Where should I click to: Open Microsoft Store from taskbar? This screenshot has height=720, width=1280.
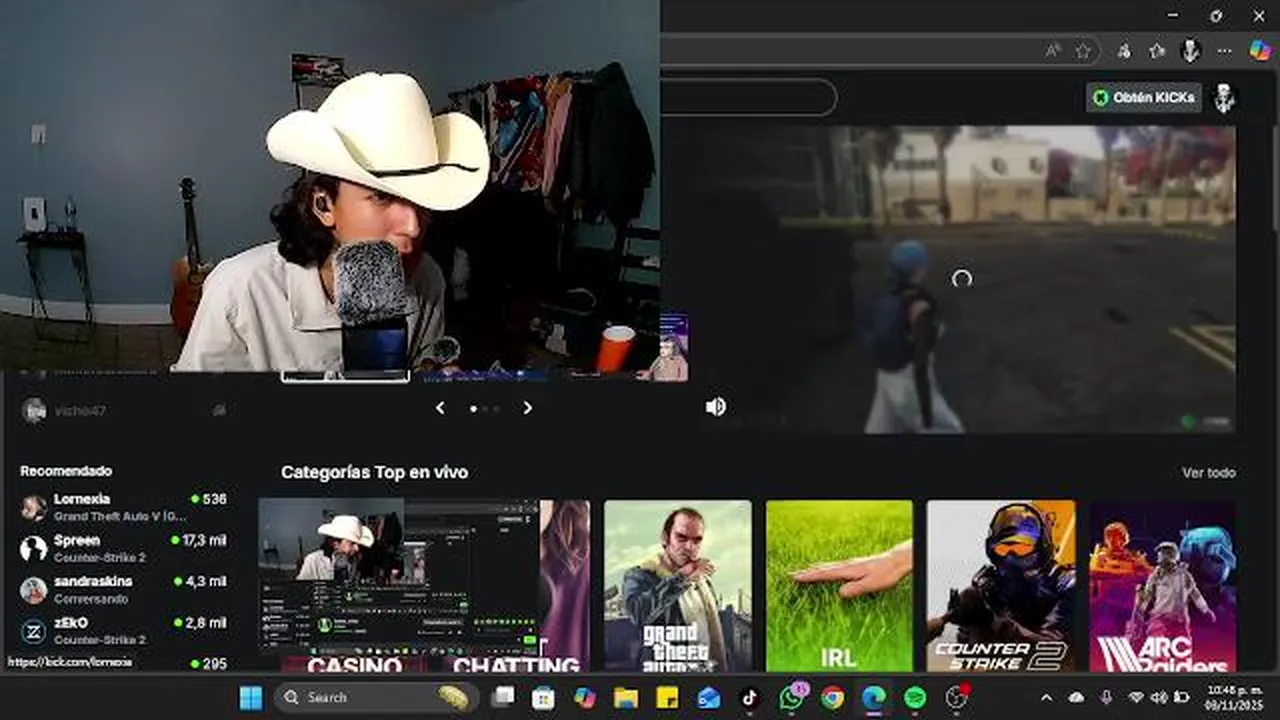[543, 697]
